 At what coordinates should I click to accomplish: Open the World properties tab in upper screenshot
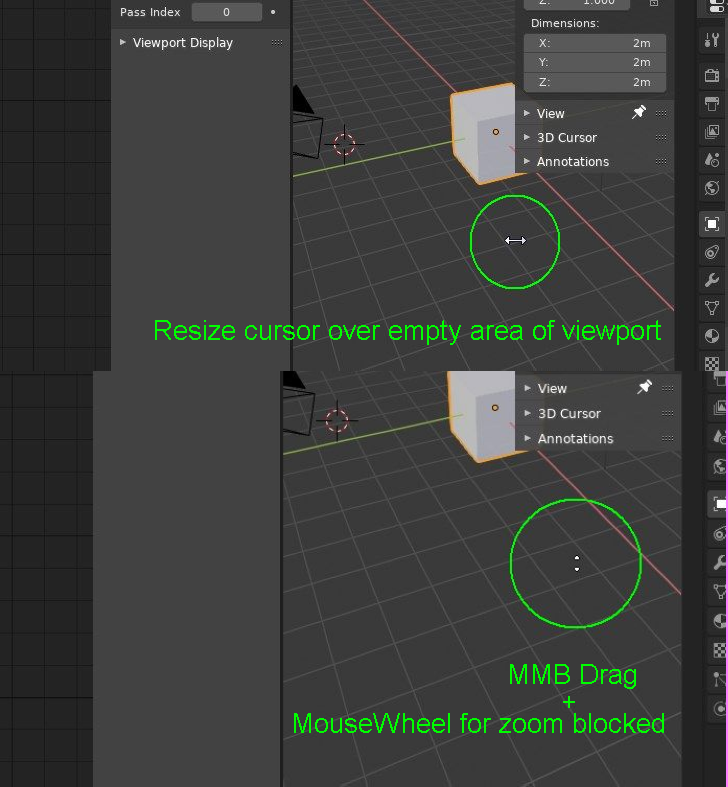(x=711, y=188)
